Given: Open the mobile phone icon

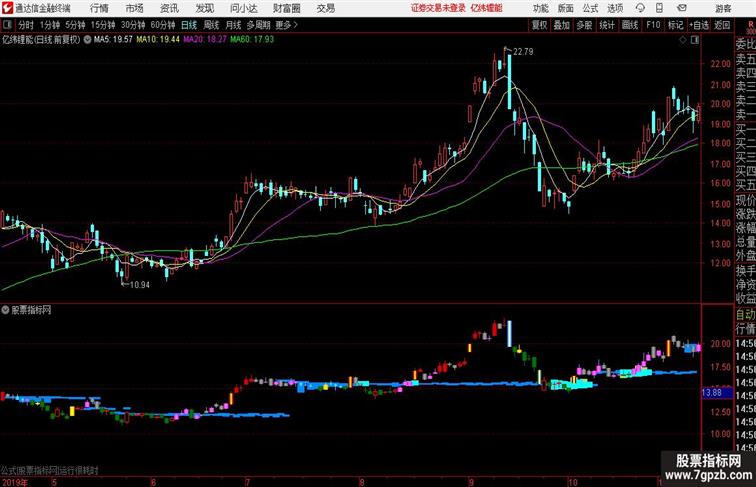Looking at the screenshot, I should tap(660, 8).
